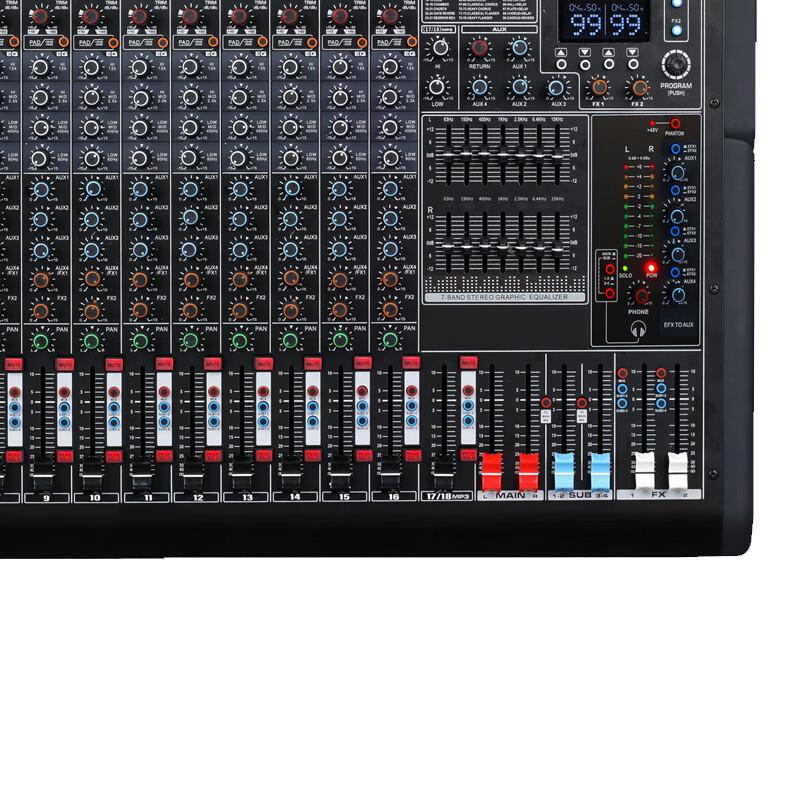
Task: Toggle the red PHANTOM +48V switch
Action: (675, 123)
